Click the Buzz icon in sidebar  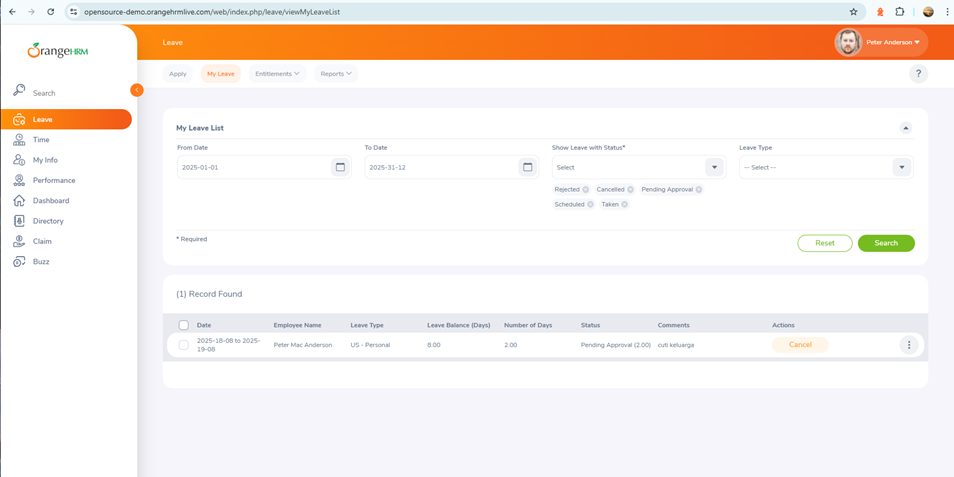(x=19, y=262)
